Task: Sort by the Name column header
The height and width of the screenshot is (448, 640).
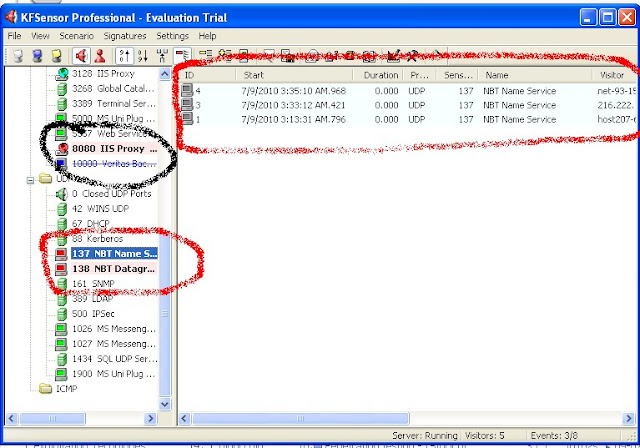Action: 535,75
